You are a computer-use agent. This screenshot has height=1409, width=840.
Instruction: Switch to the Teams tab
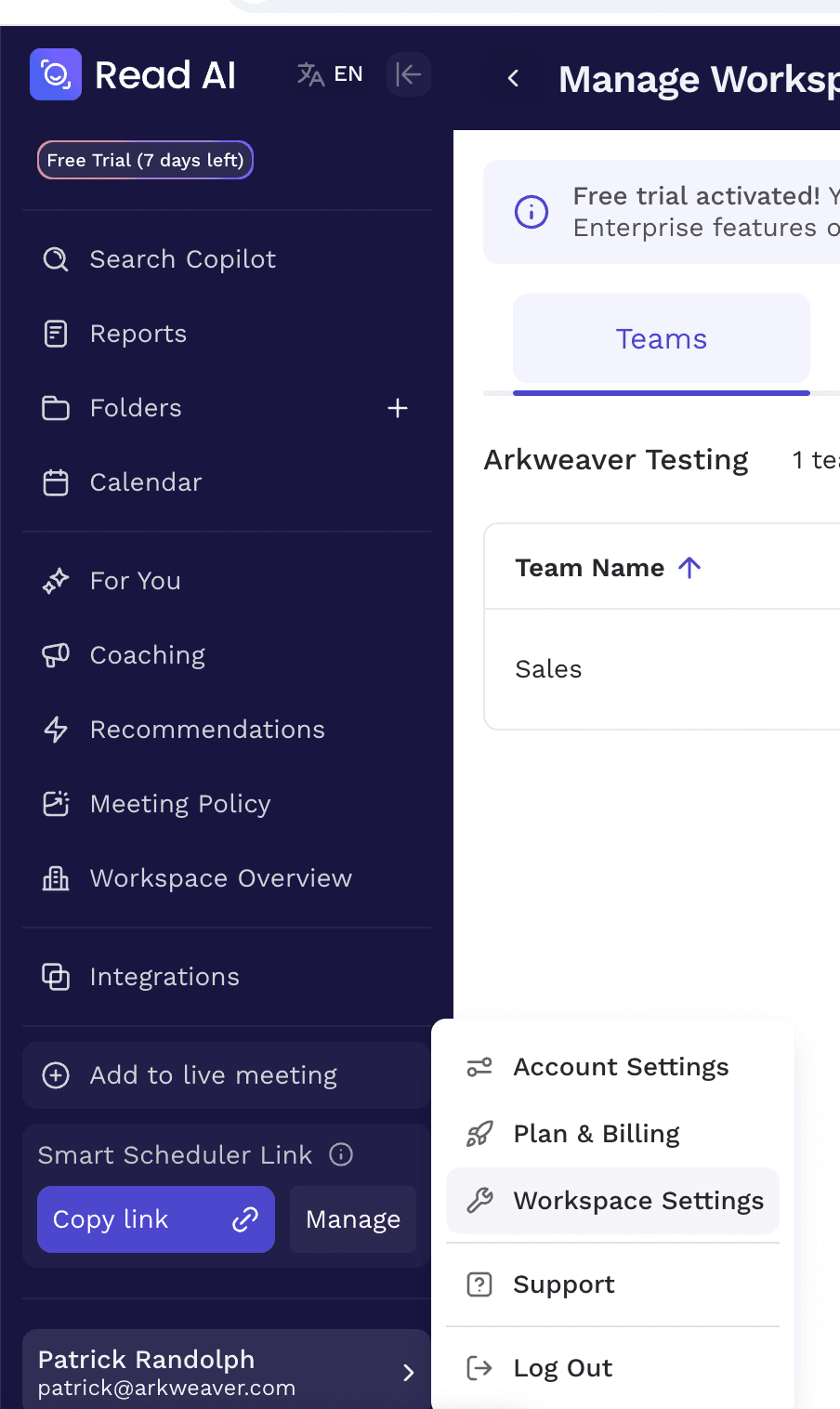(661, 339)
